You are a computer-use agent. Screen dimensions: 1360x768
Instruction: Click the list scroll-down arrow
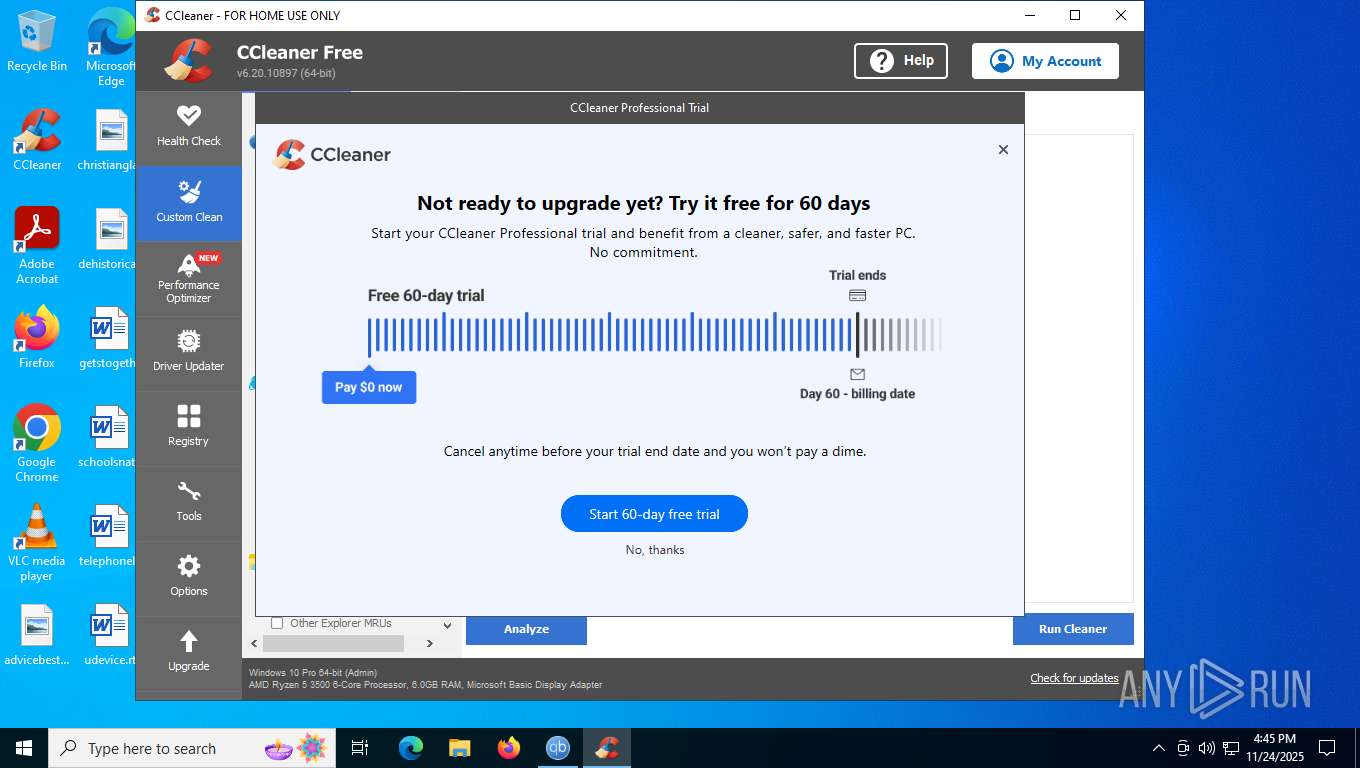(447, 626)
